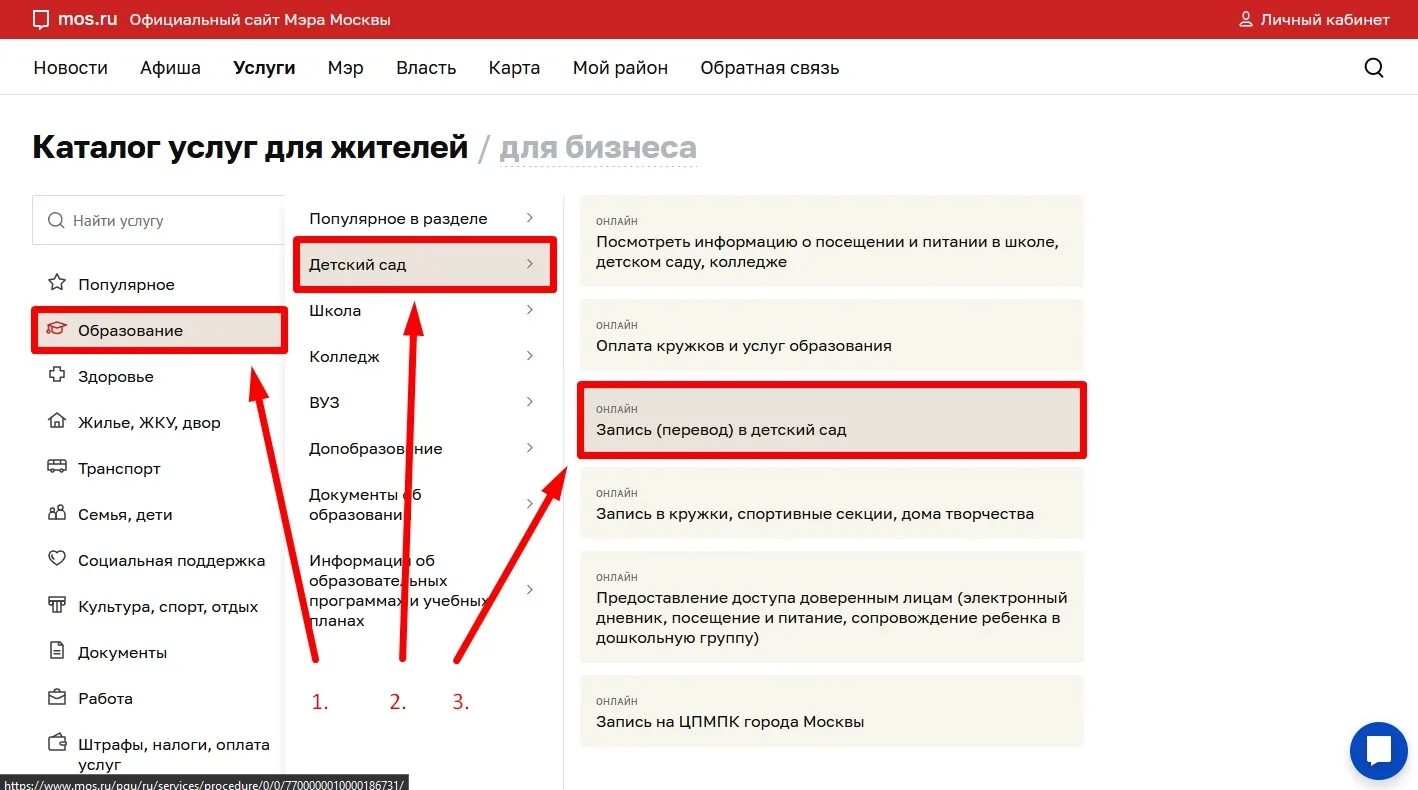This screenshot has height=790, width=1418.
Task: Click the wallet icon for Штрафы, налоги
Action: [x=57, y=743]
